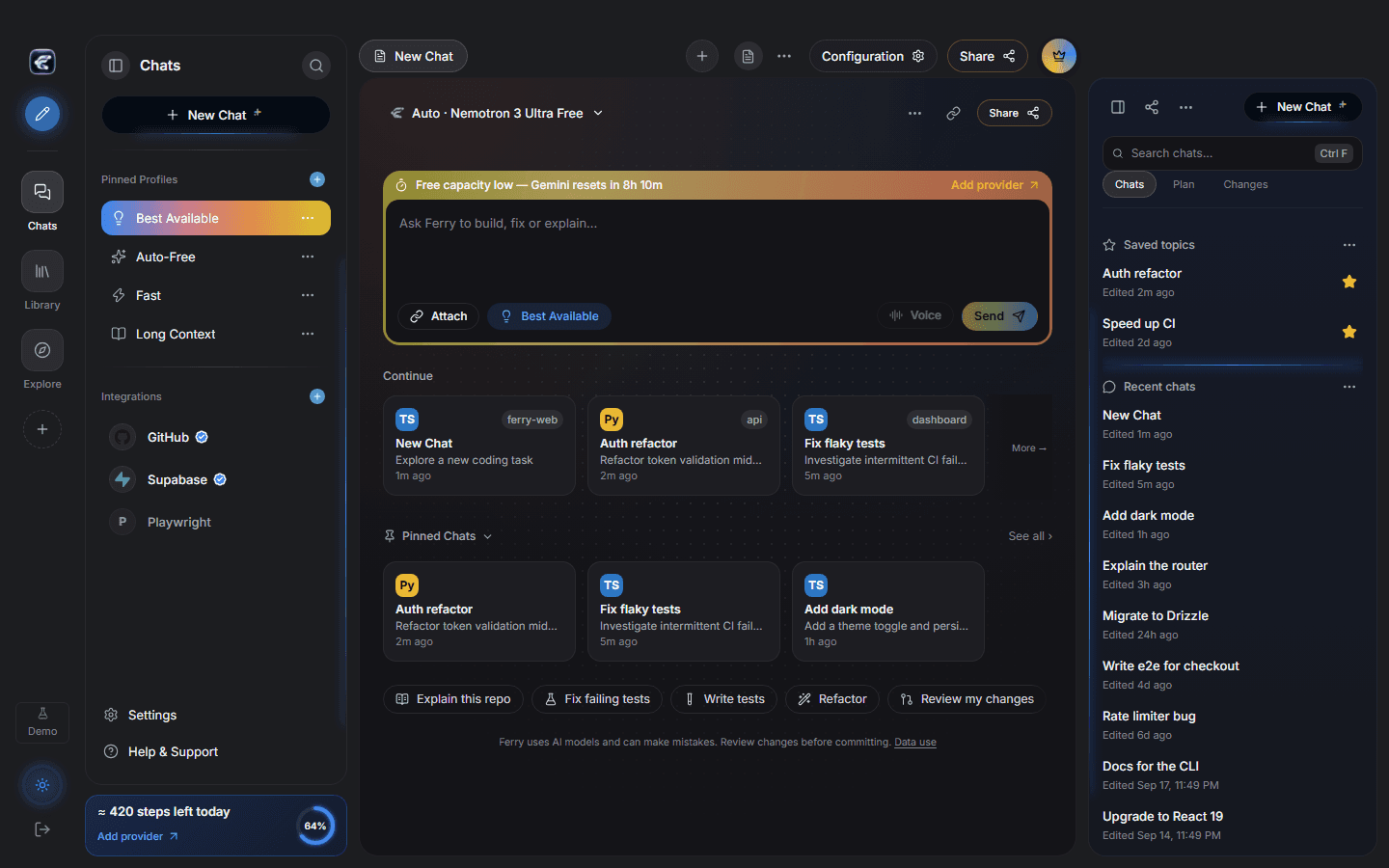Screen dimensions: 1389x868
Task: Click the log out icon at bottom left
Action: (42, 829)
